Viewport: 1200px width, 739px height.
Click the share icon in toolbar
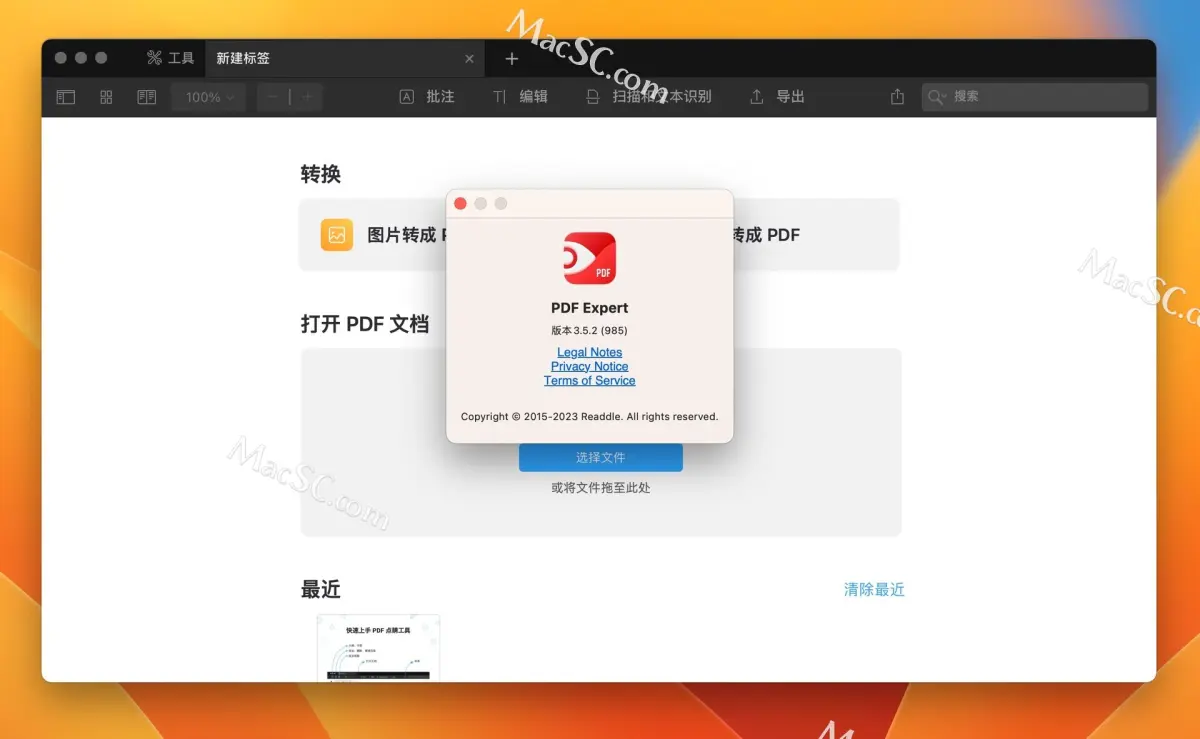tap(897, 96)
